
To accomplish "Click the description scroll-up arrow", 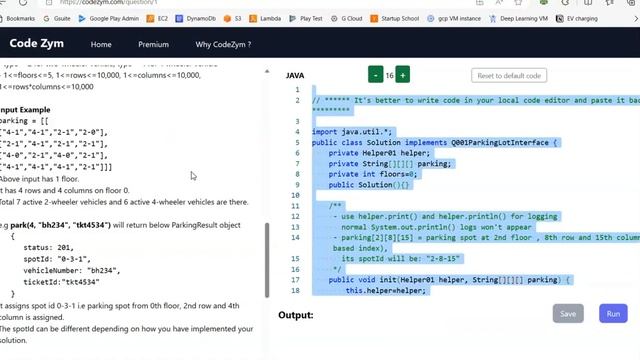I will 267,71.
